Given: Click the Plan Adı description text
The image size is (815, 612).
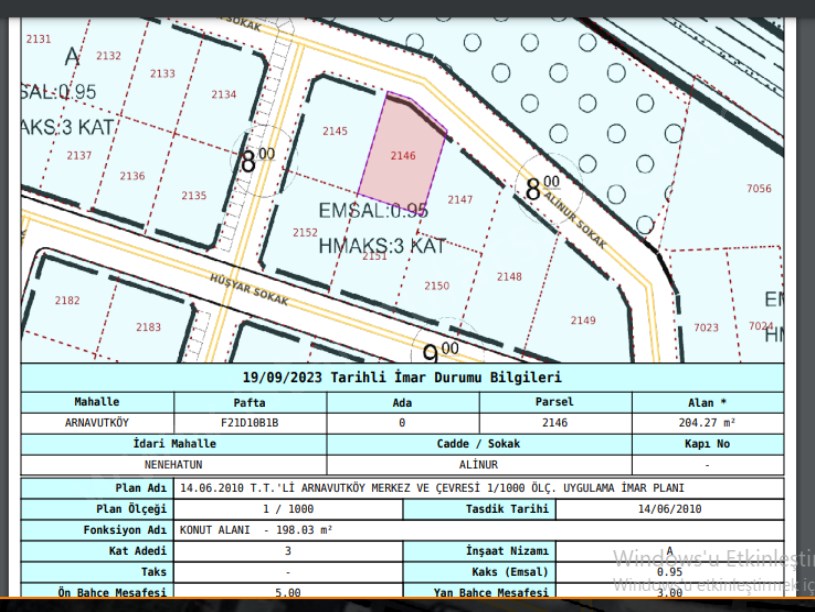Looking at the screenshot, I should (432, 489).
